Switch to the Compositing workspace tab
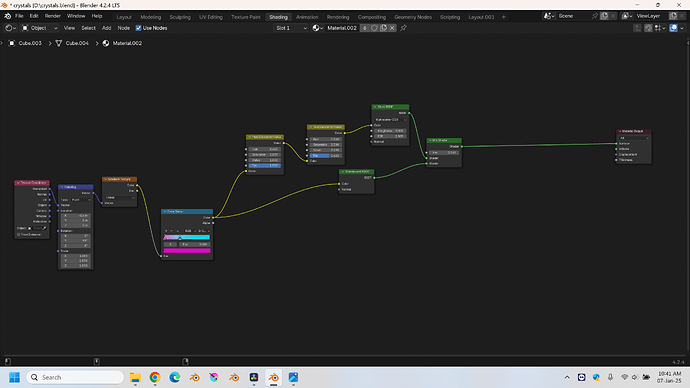The image size is (690, 388). pos(372,17)
